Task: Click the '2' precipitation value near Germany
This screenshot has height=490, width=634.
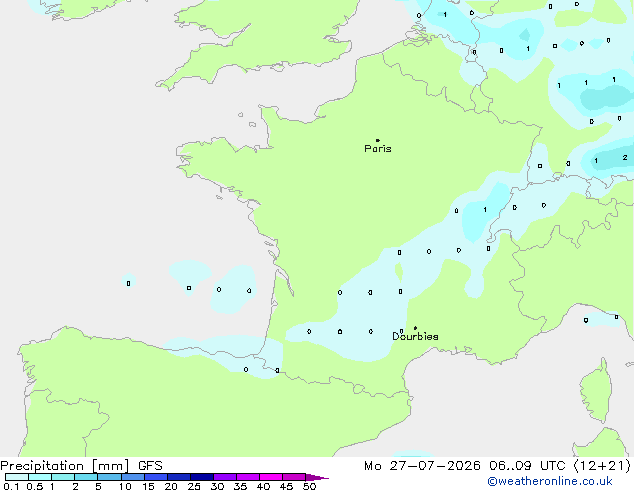Action: click(625, 158)
